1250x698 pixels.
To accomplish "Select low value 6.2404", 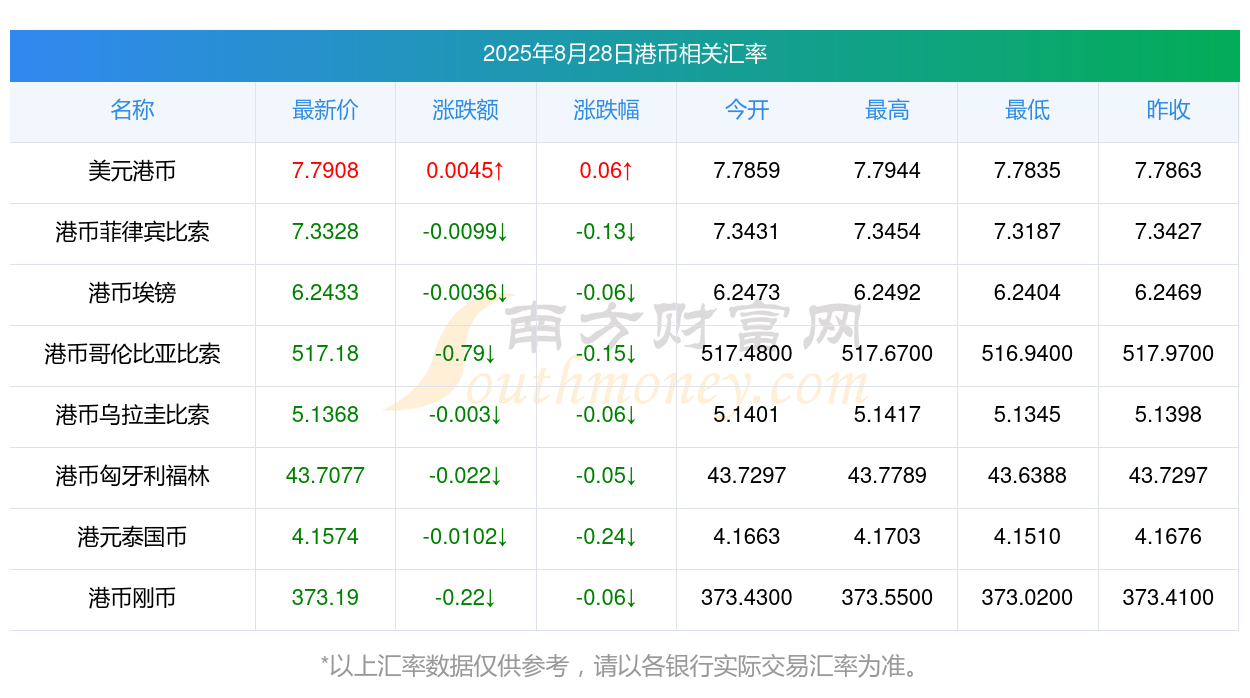I will point(1028,293).
